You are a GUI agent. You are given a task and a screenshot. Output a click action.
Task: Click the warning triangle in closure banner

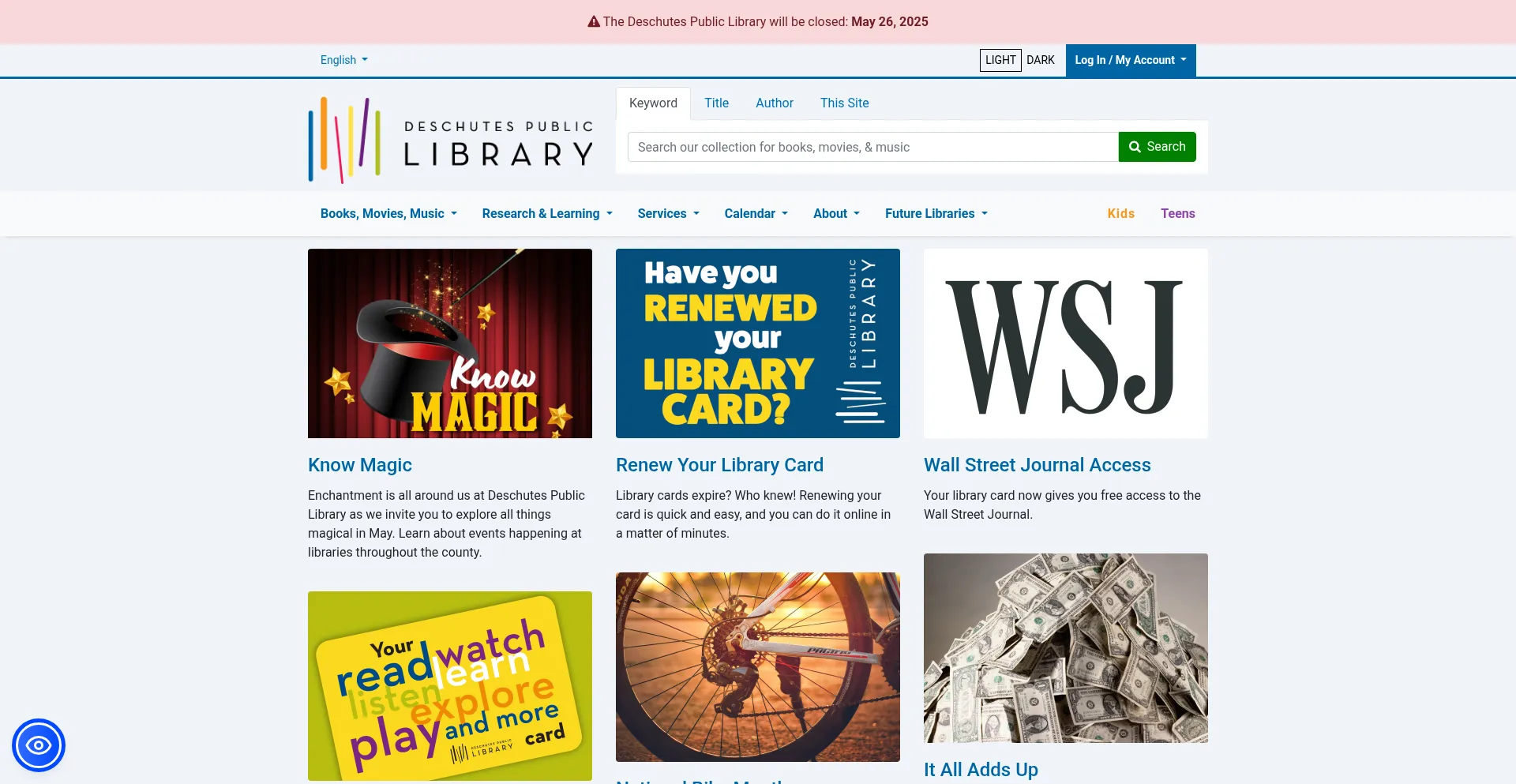click(594, 22)
